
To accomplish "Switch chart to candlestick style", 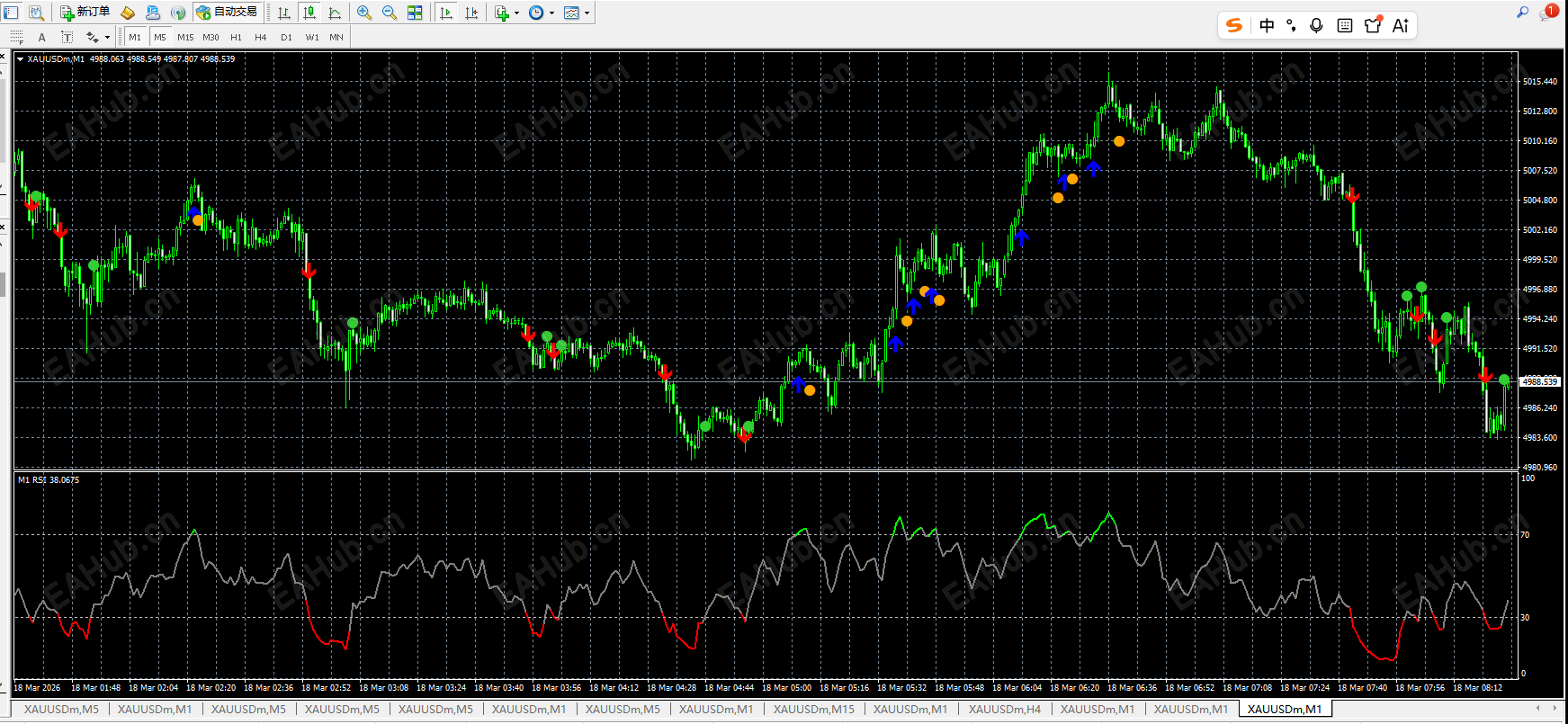I will (x=309, y=13).
